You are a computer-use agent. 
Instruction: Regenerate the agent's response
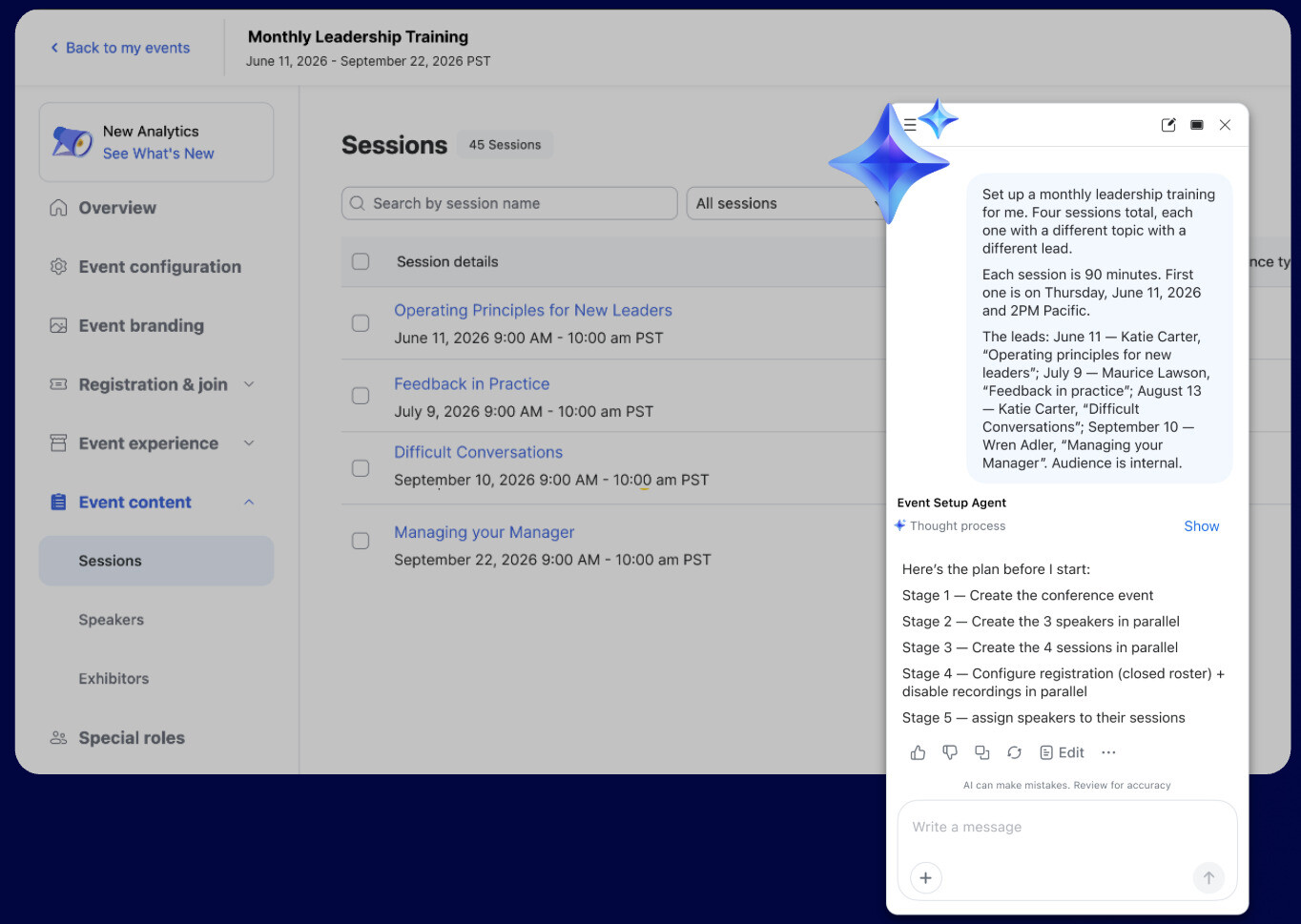[x=1014, y=752]
